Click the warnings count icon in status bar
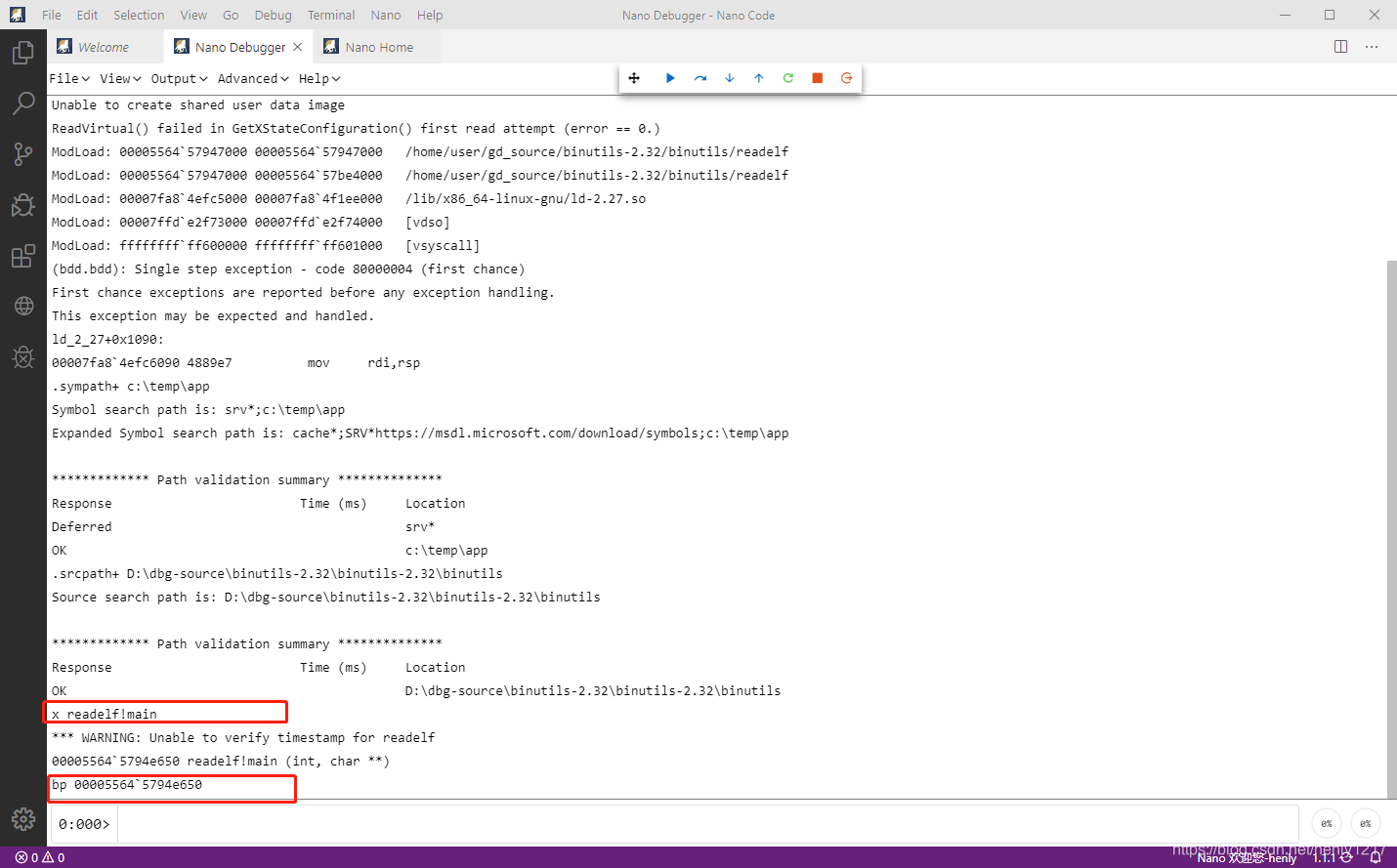The image size is (1397, 868). 48,857
